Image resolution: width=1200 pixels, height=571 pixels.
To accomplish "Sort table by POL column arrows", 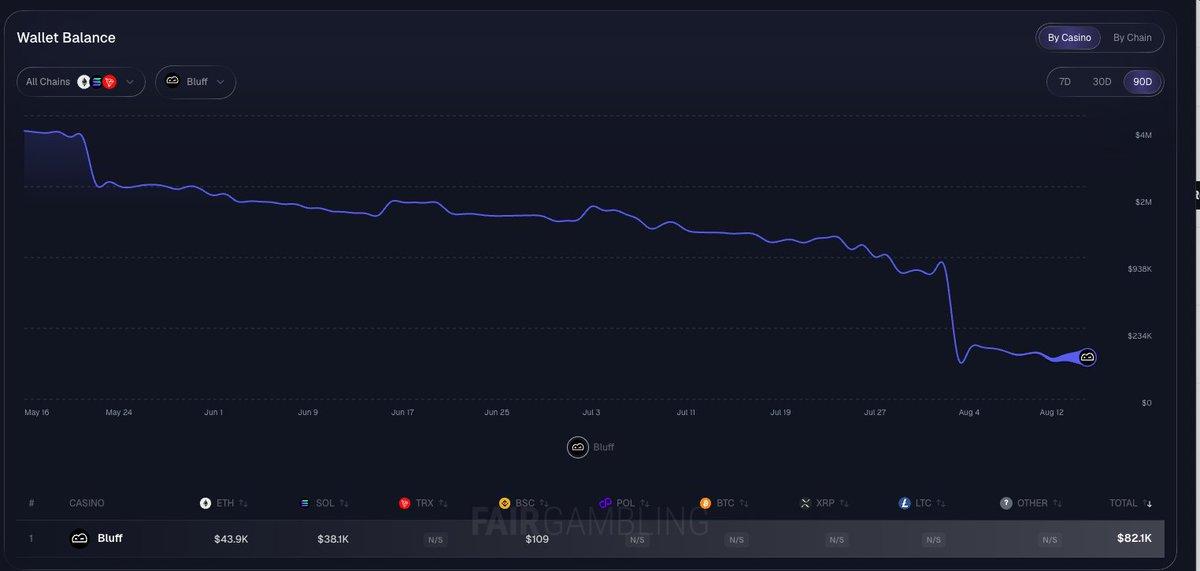I will coord(644,503).
